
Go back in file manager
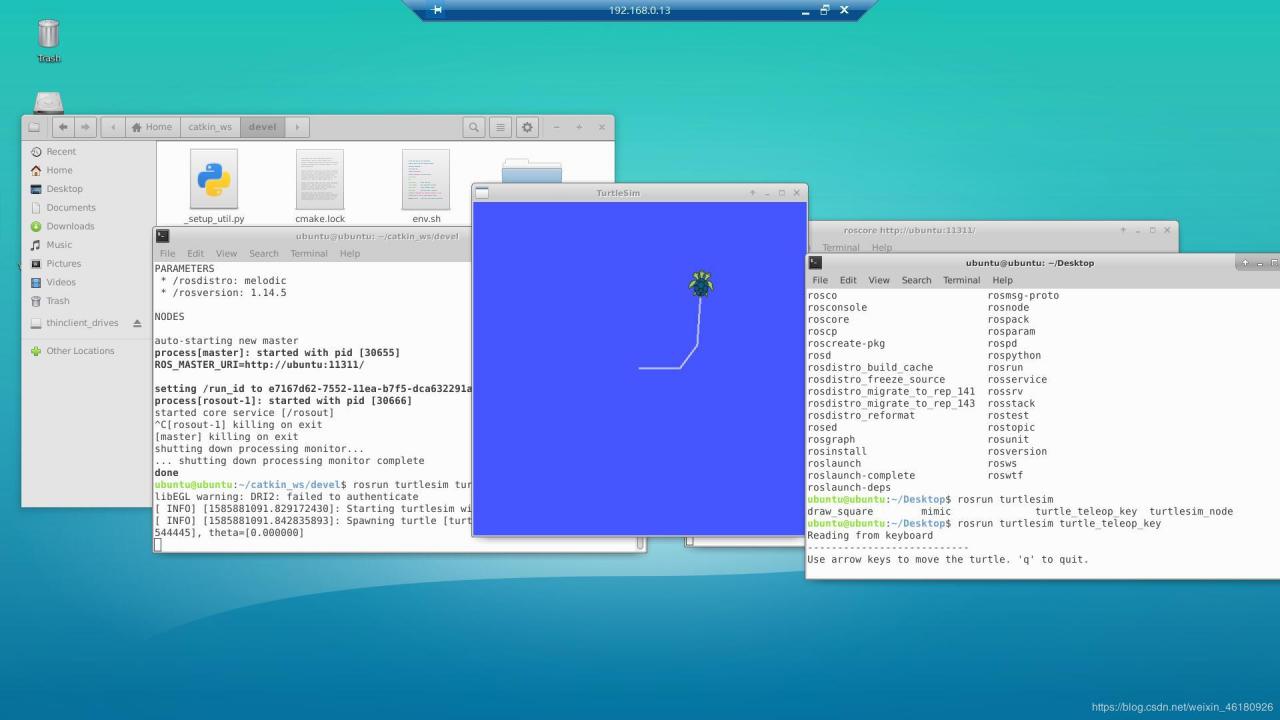64,127
